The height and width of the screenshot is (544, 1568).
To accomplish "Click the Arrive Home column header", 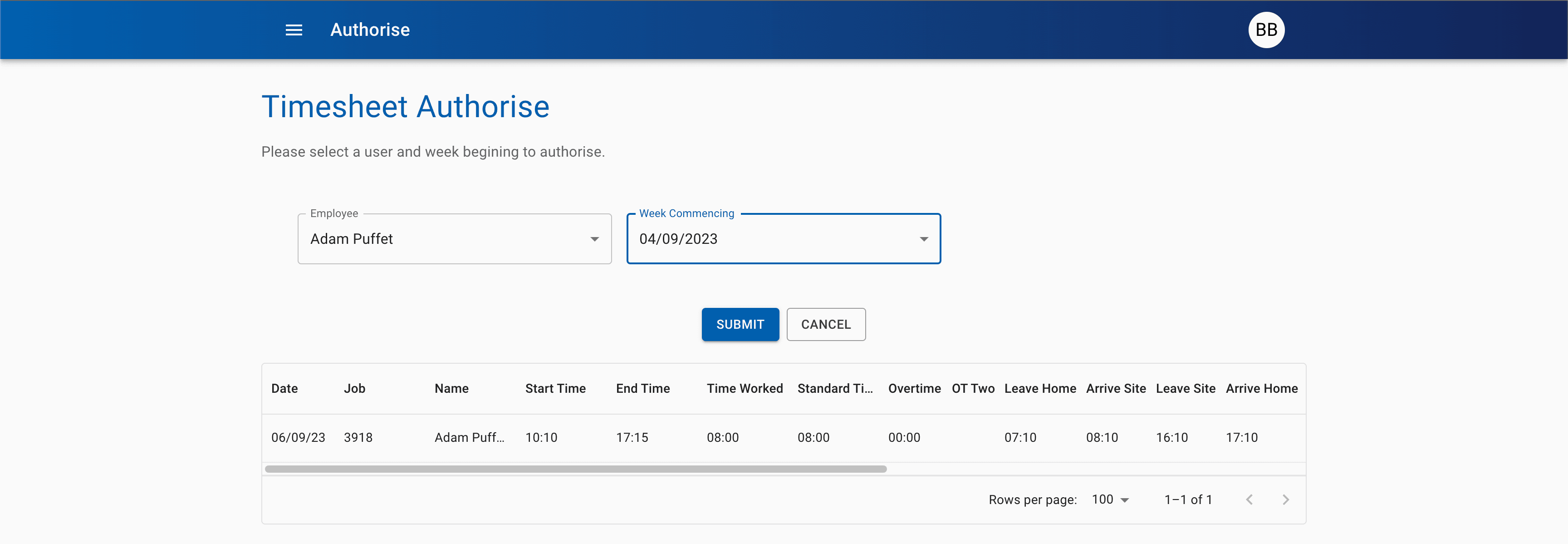I will click(x=1261, y=389).
